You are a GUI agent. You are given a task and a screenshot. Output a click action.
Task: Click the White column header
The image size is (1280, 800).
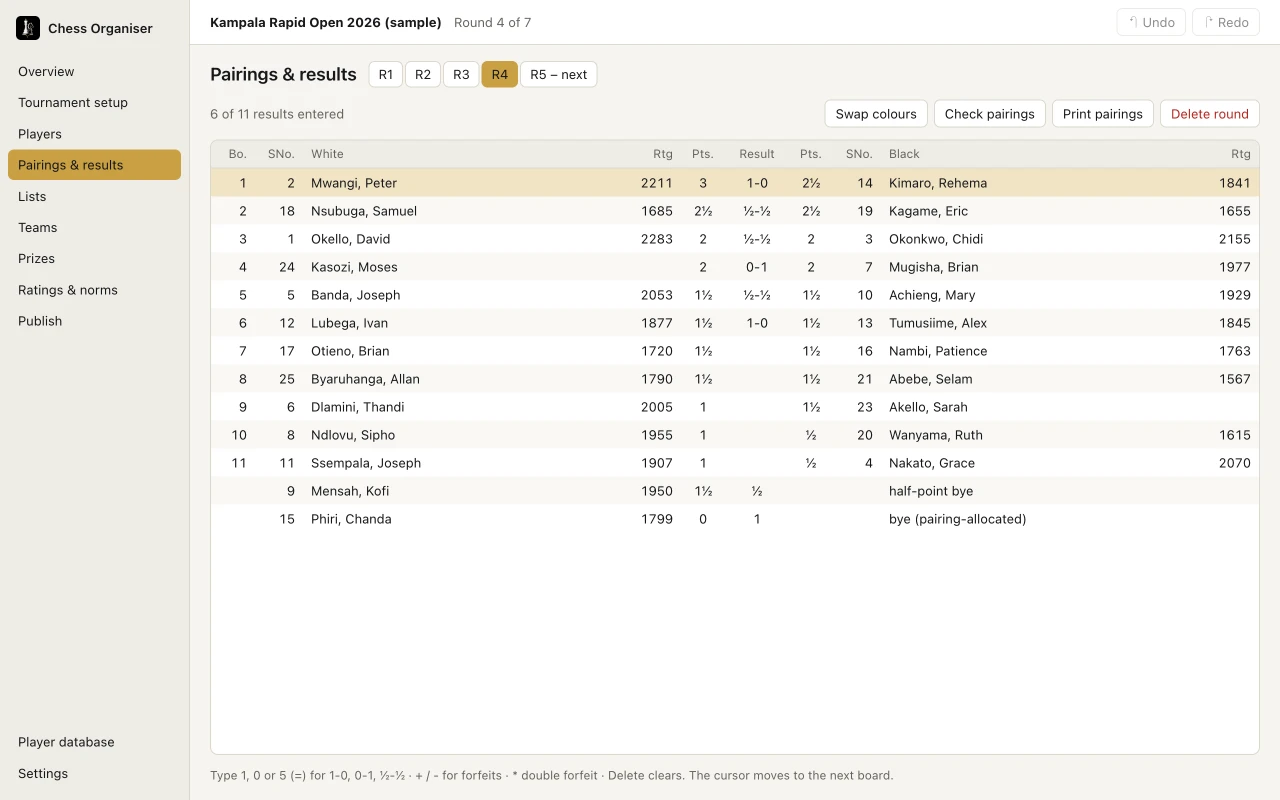pyautogui.click(x=327, y=154)
